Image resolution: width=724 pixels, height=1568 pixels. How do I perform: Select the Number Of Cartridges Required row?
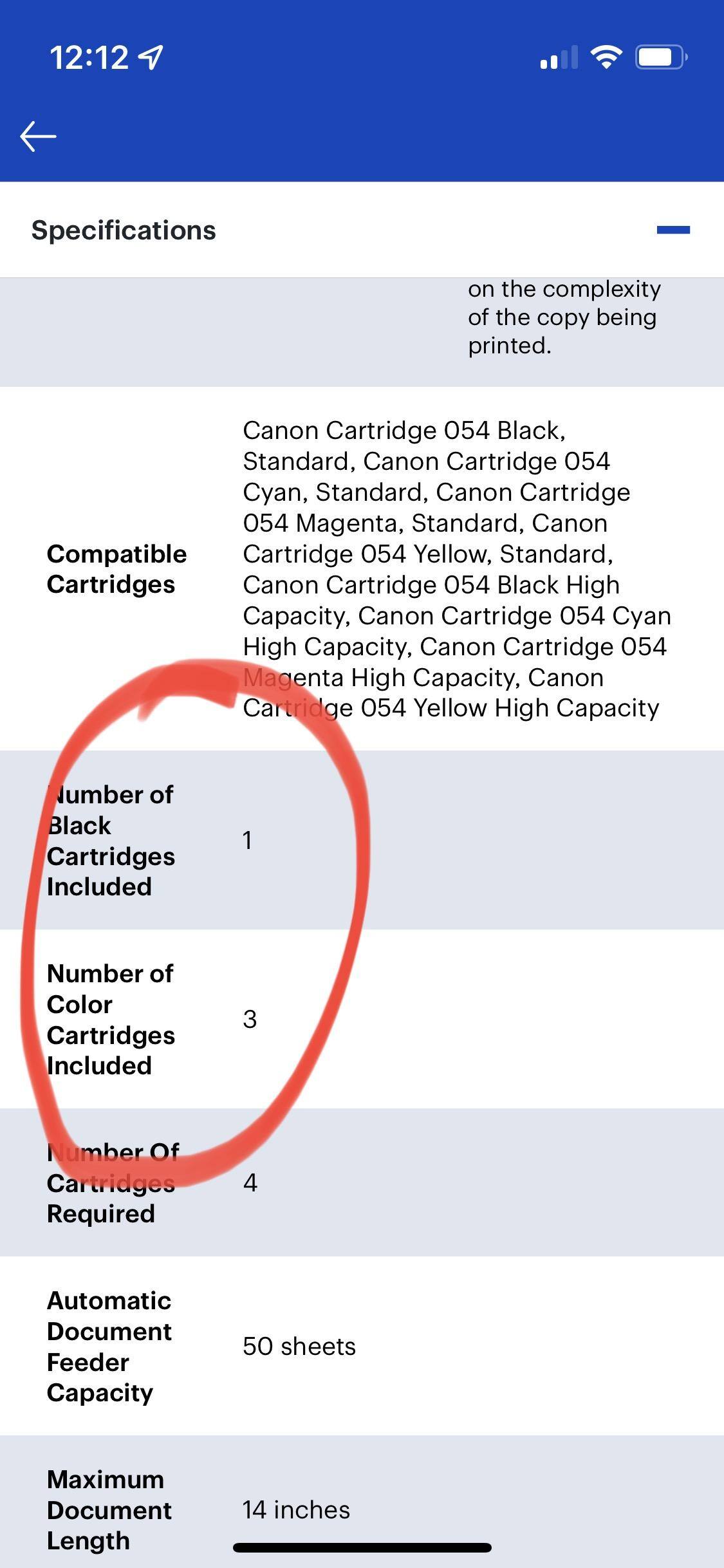pyautogui.click(x=362, y=1182)
